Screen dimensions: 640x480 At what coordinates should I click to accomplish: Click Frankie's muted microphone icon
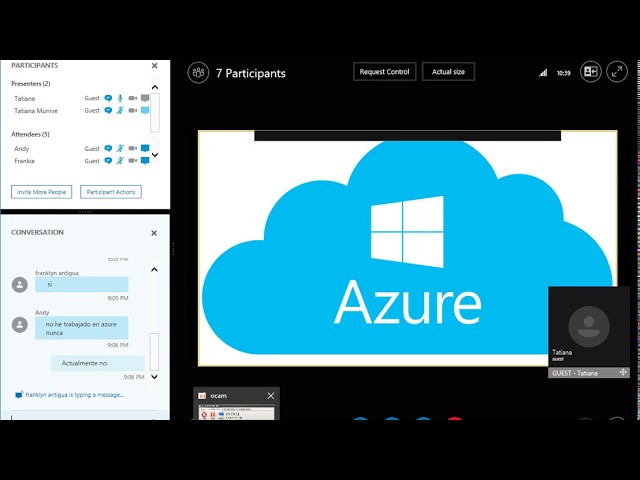120,161
